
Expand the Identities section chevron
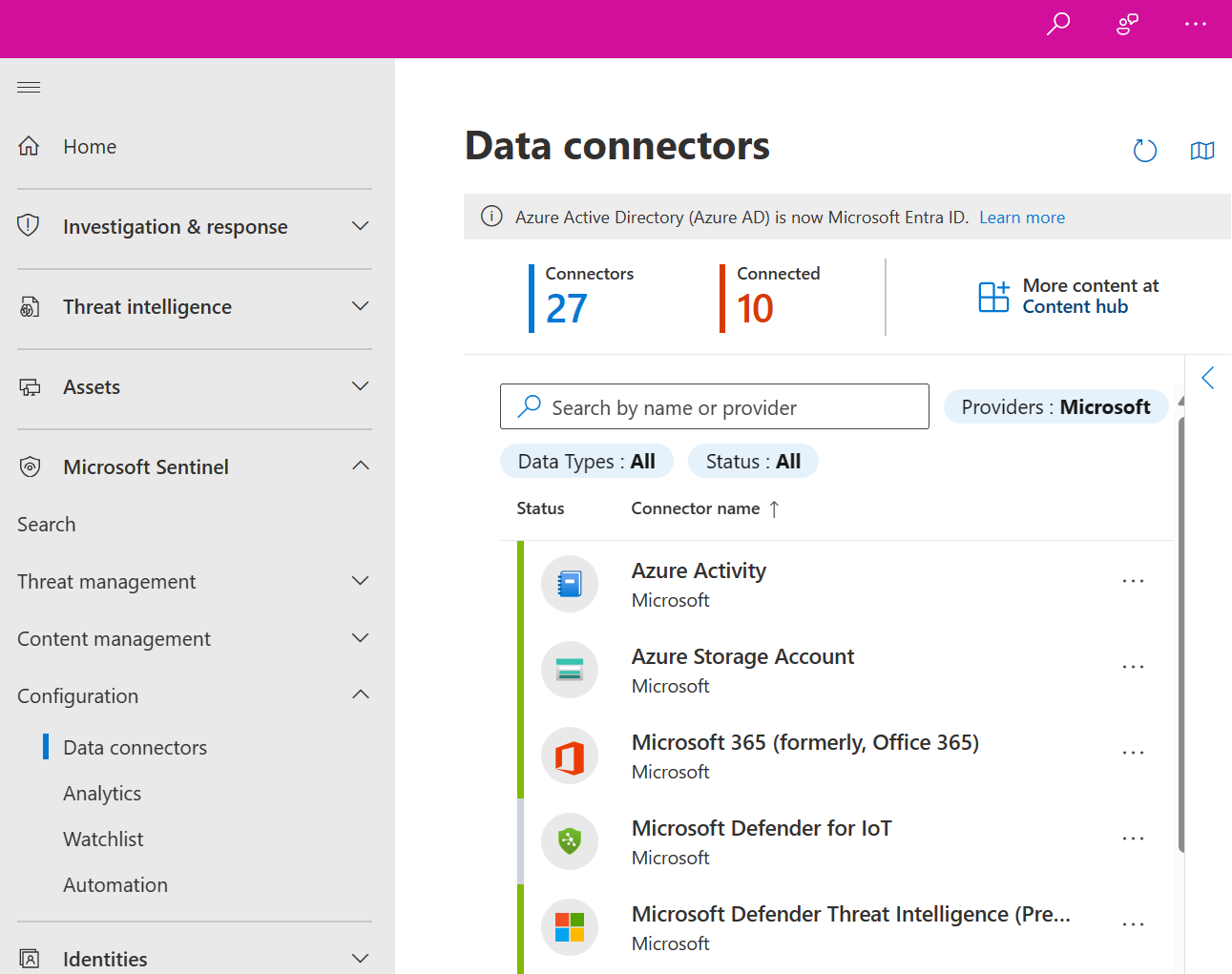(x=360, y=959)
